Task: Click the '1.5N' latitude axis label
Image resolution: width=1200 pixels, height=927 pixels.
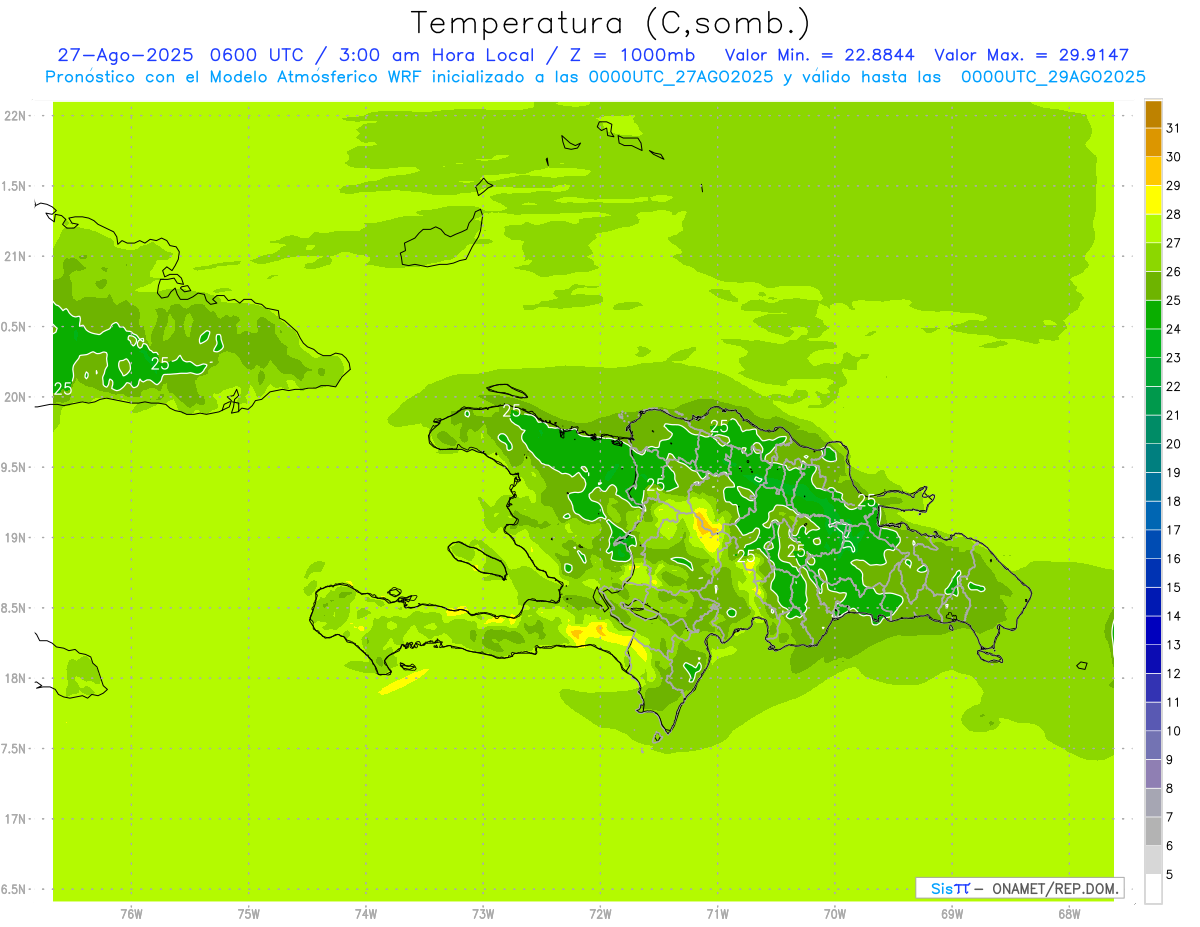Action: (x=13, y=187)
